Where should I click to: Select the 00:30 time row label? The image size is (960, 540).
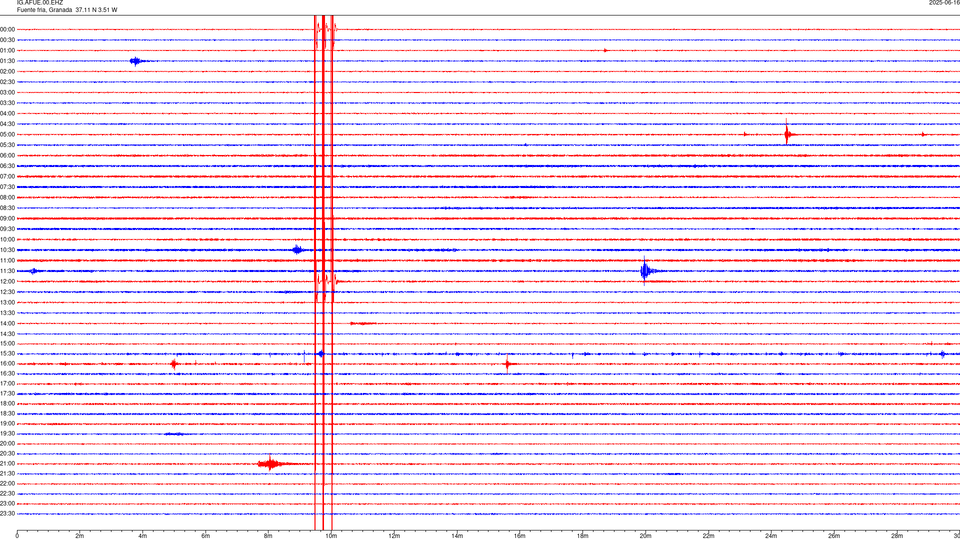pos(7,40)
